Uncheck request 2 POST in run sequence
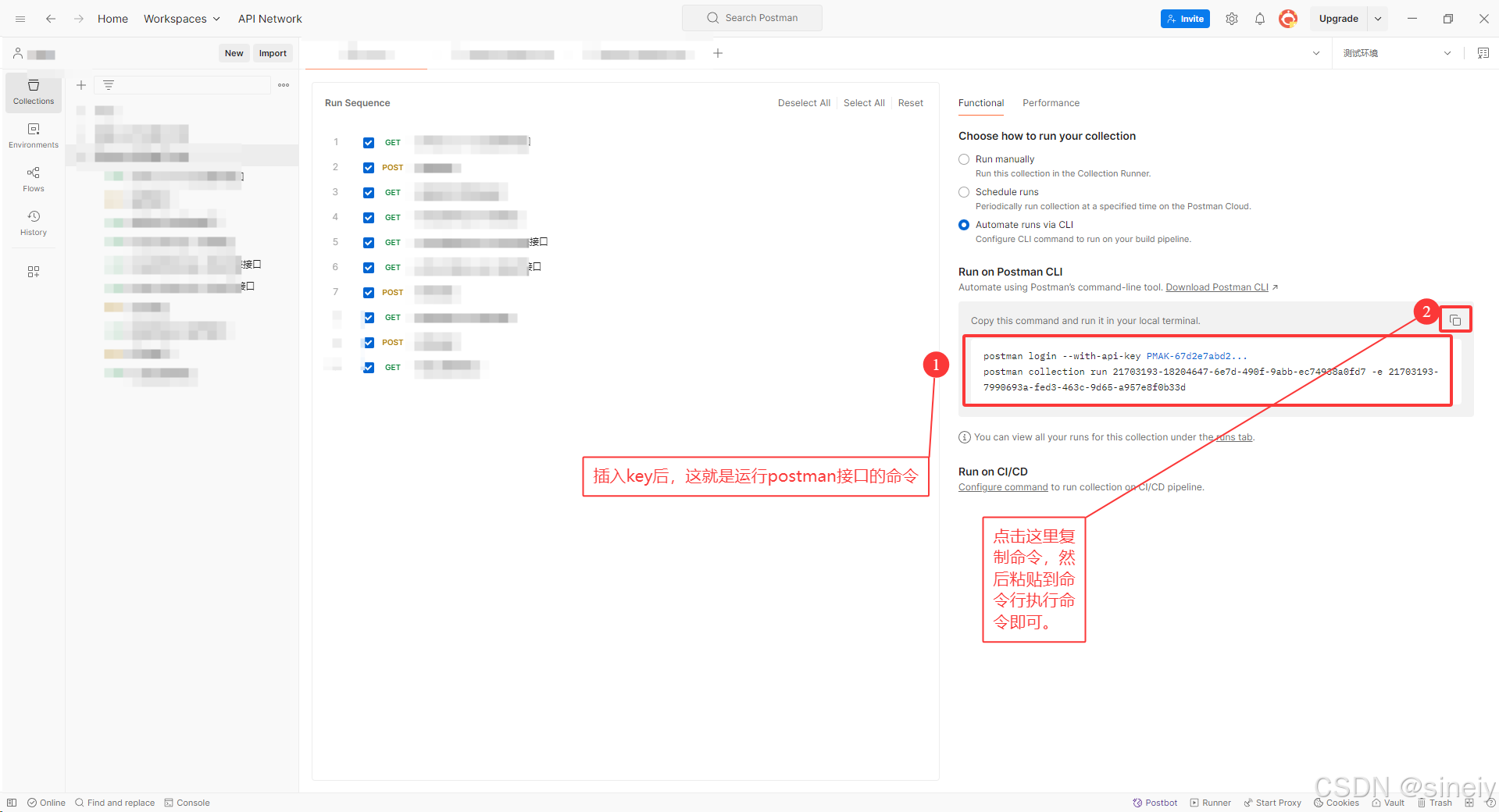Screen dimensions: 1499x812 click(369, 168)
